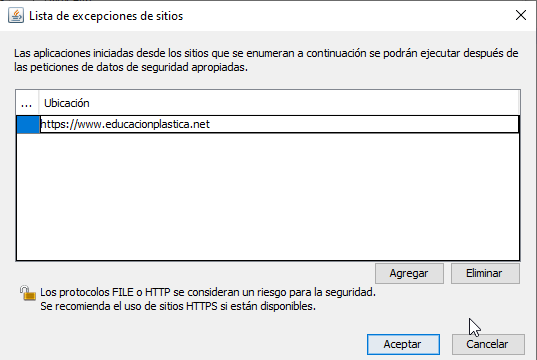Click the Java icon in the title bar
This screenshot has height=360, width=537.
point(16,16)
